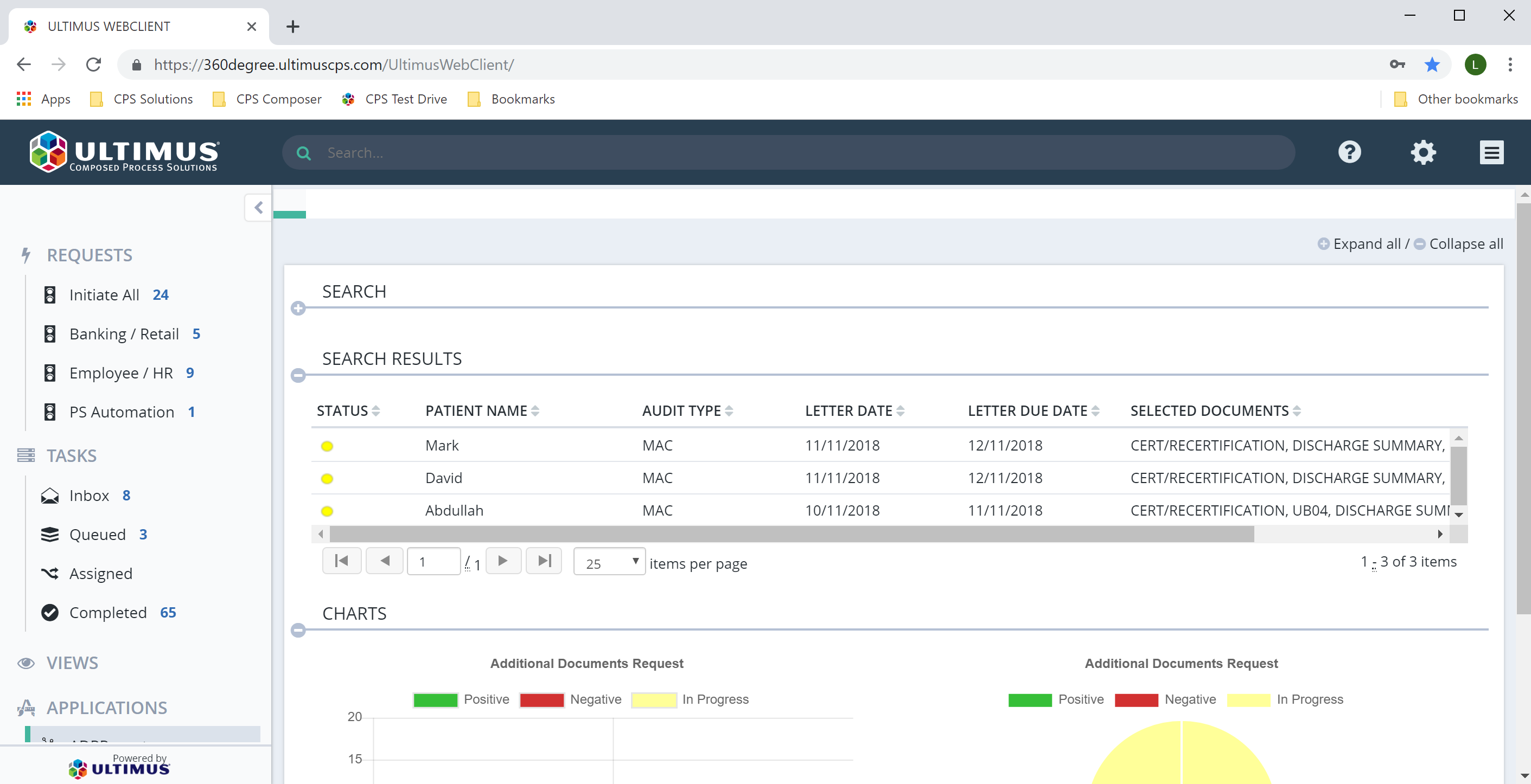This screenshot has width=1531, height=784.
Task: Toggle In Progress legend in pie chart
Action: tap(1285, 699)
